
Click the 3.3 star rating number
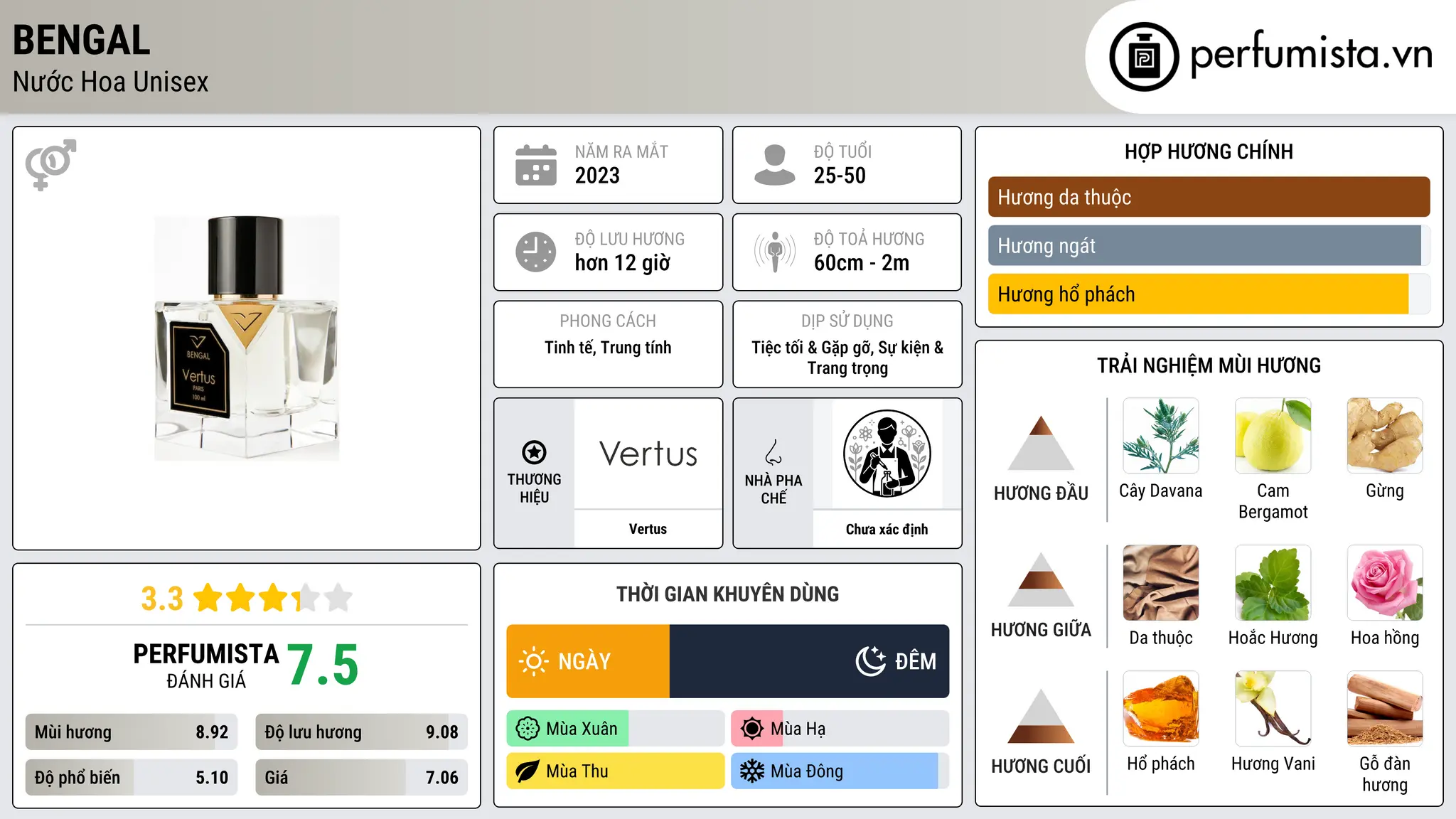point(162,599)
